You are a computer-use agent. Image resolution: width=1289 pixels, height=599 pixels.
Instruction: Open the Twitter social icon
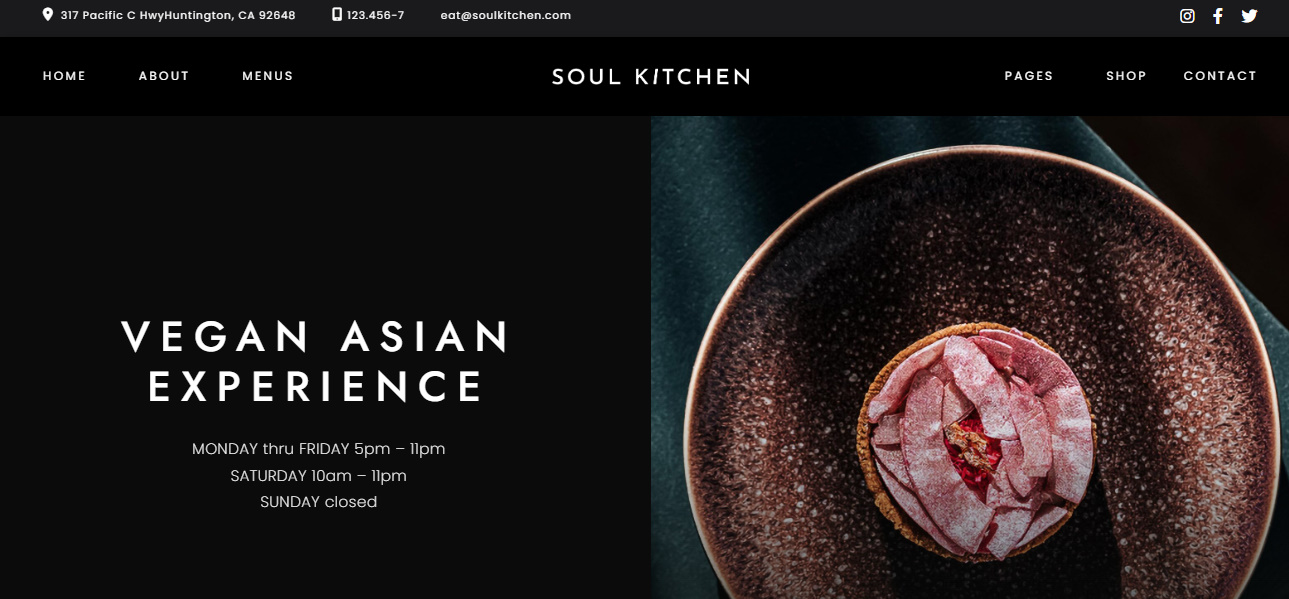click(x=1249, y=16)
